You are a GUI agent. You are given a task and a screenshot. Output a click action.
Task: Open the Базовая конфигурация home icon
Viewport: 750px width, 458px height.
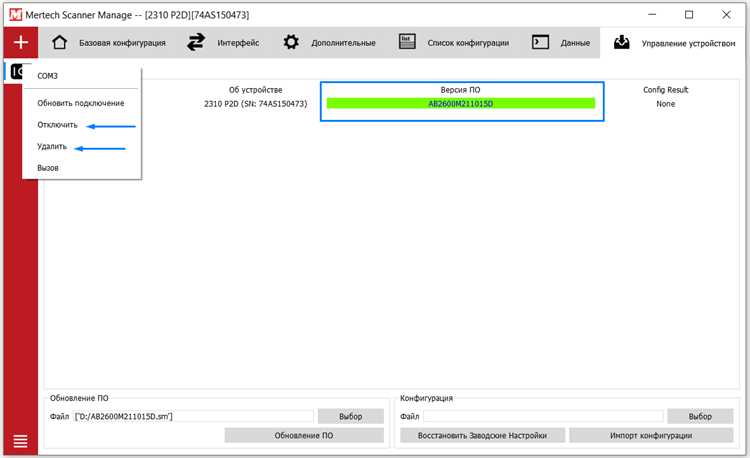(60, 43)
